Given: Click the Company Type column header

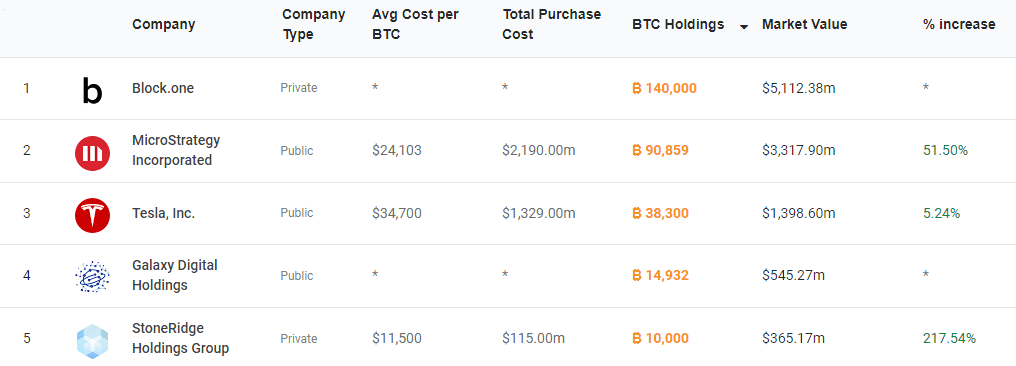Looking at the screenshot, I should point(314,24).
